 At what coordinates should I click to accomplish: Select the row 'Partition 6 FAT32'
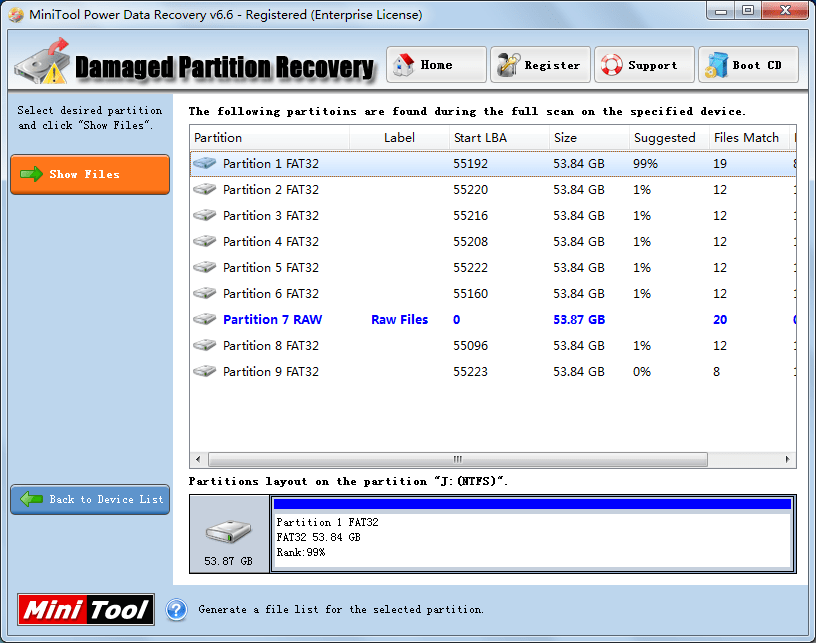tap(493, 293)
